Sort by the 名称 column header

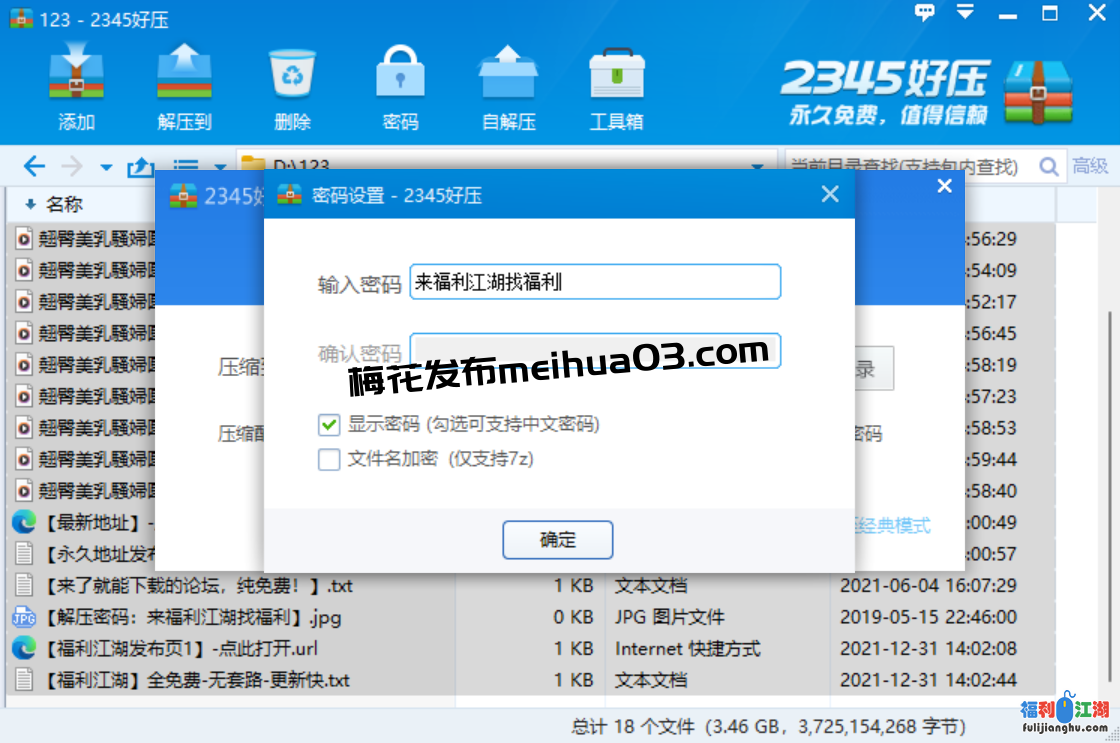pos(64,205)
